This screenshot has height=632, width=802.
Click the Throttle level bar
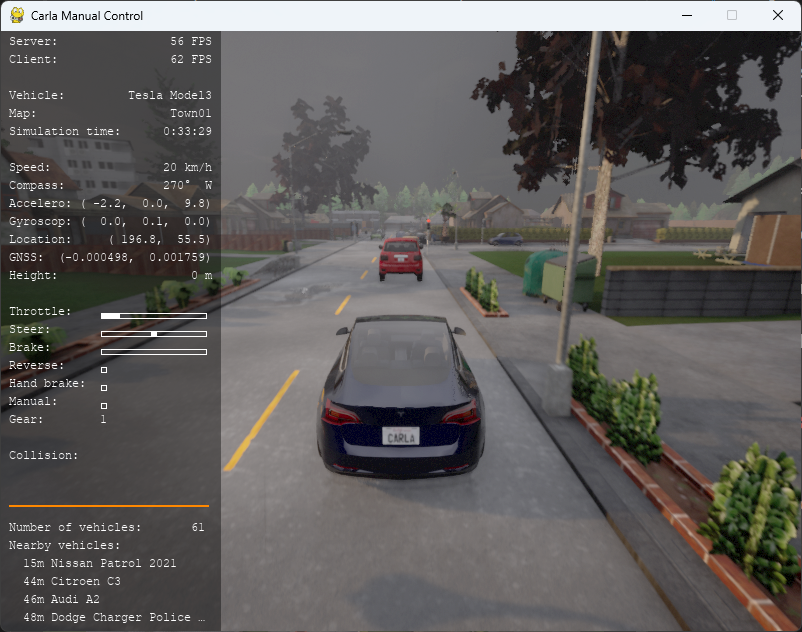153,315
